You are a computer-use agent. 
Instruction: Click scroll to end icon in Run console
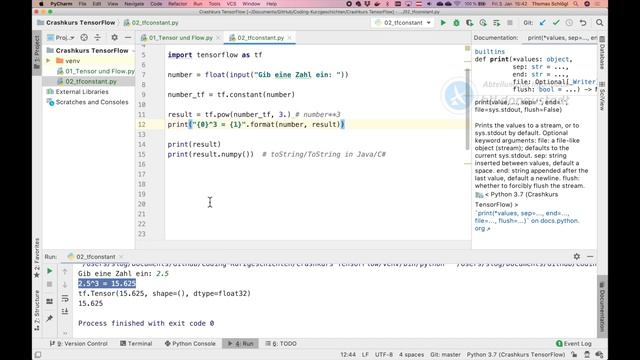tap(65, 311)
